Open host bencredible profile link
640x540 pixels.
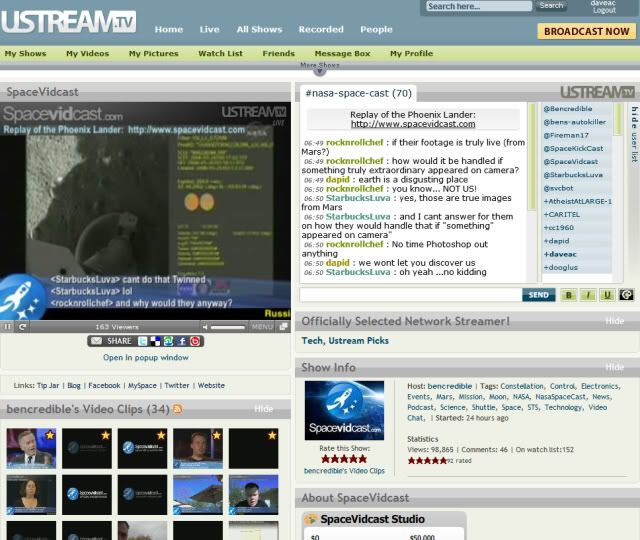(449, 386)
